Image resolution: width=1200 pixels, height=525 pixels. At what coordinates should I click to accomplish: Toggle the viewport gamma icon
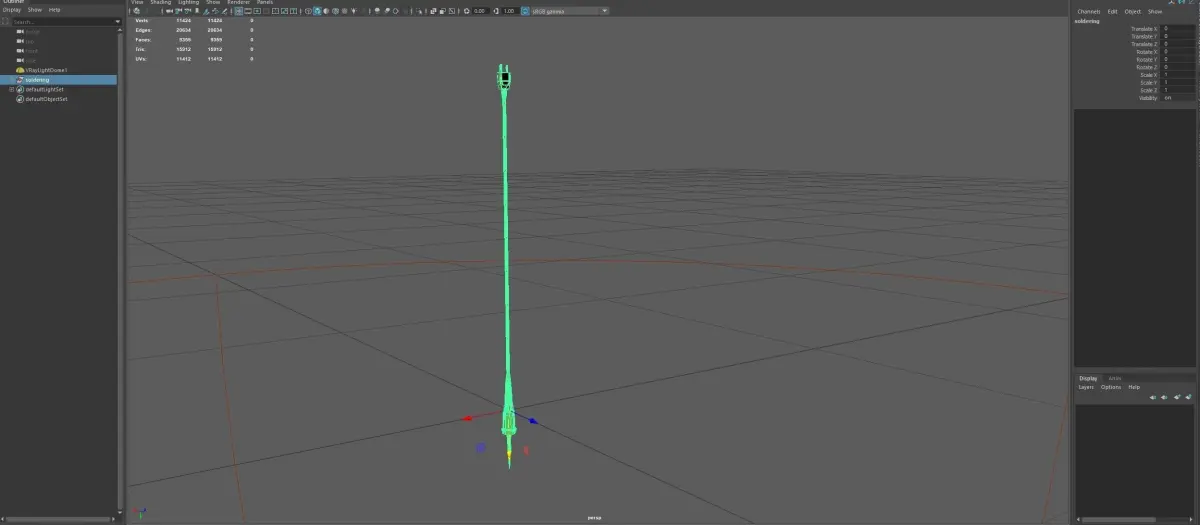coord(496,11)
